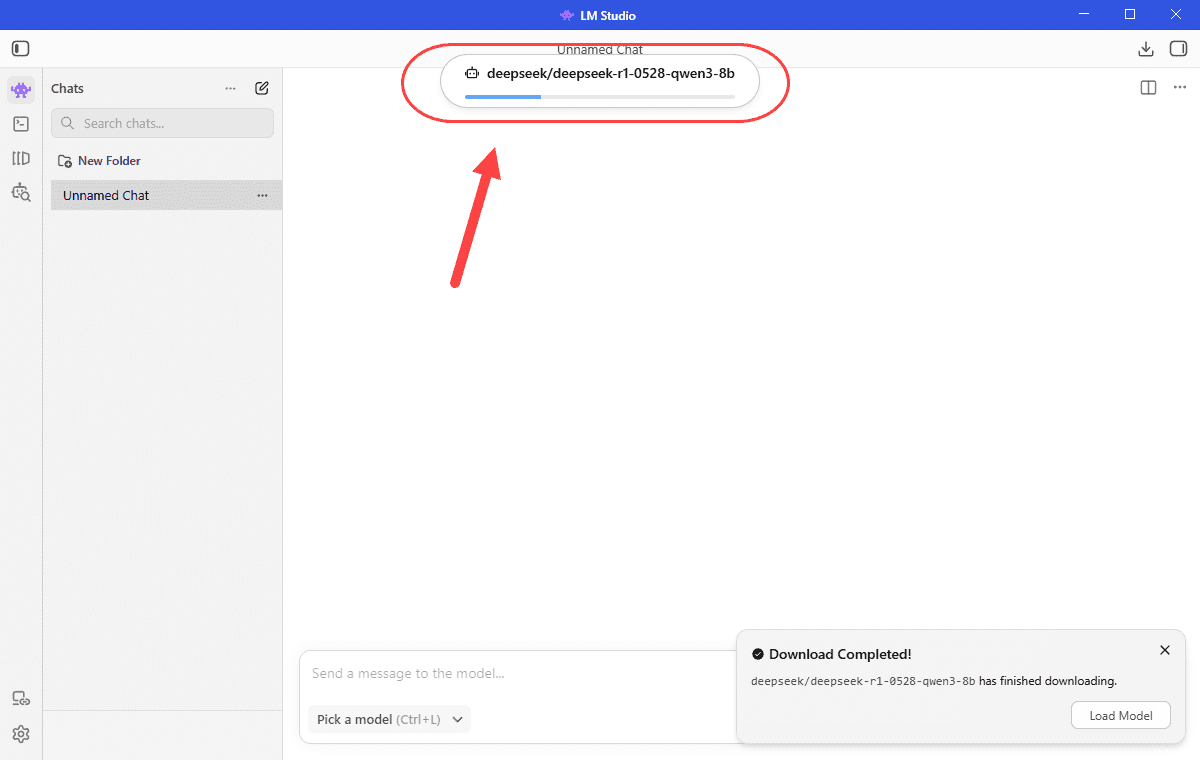Open the Chat view robot icon
The width and height of the screenshot is (1200, 760).
21,90
